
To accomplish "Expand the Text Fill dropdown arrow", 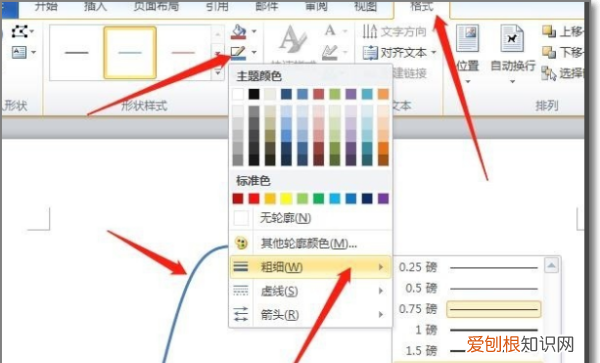I will 345,31.
